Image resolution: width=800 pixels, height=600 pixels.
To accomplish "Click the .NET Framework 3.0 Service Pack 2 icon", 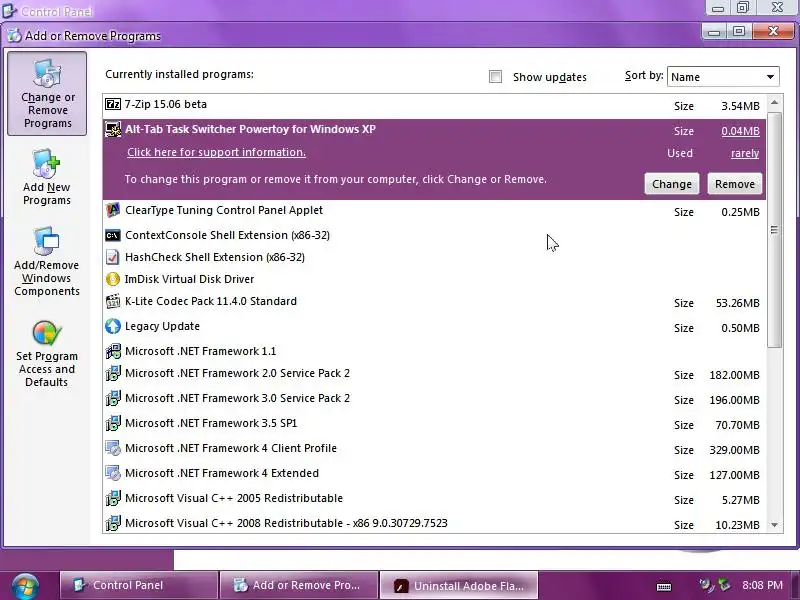I will click(113, 398).
